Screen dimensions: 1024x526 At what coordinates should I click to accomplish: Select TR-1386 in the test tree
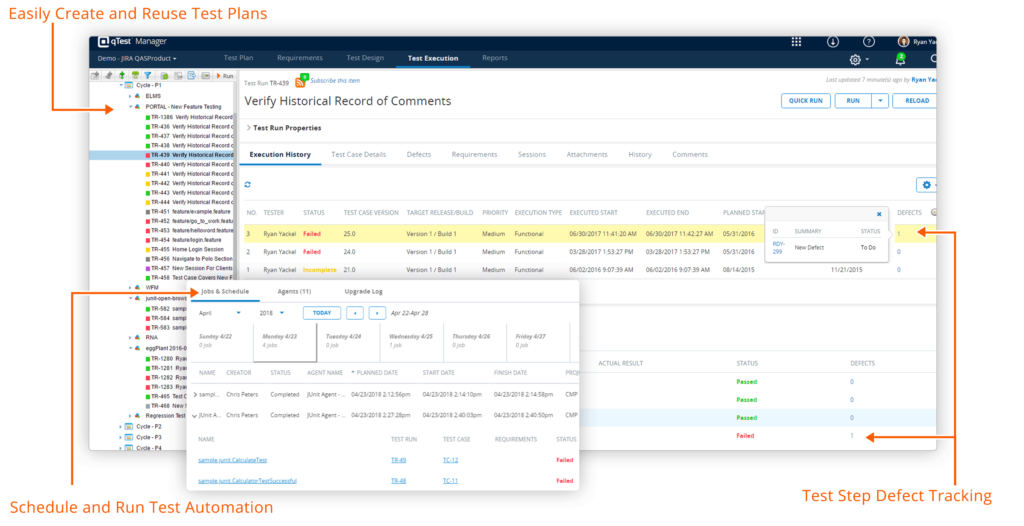(x=189, y=117)
